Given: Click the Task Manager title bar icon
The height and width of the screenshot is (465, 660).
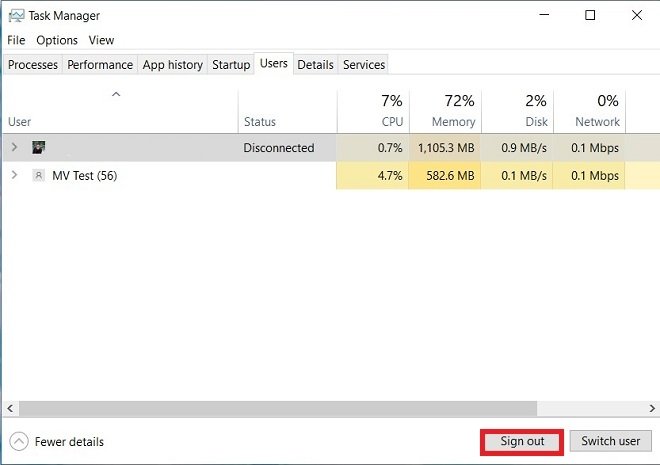Looking at the screenshot, I should tap(16, 16).
